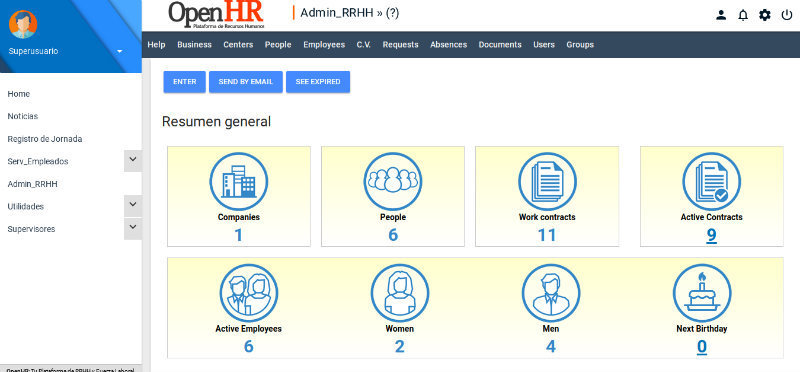Click Serv_Empleados sidebar label
This screenshot has height=372, width=800.
click(x=38, y=161)
